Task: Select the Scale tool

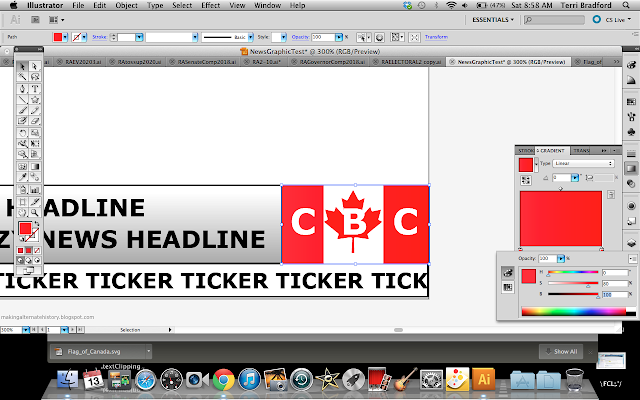Action: 35,133
